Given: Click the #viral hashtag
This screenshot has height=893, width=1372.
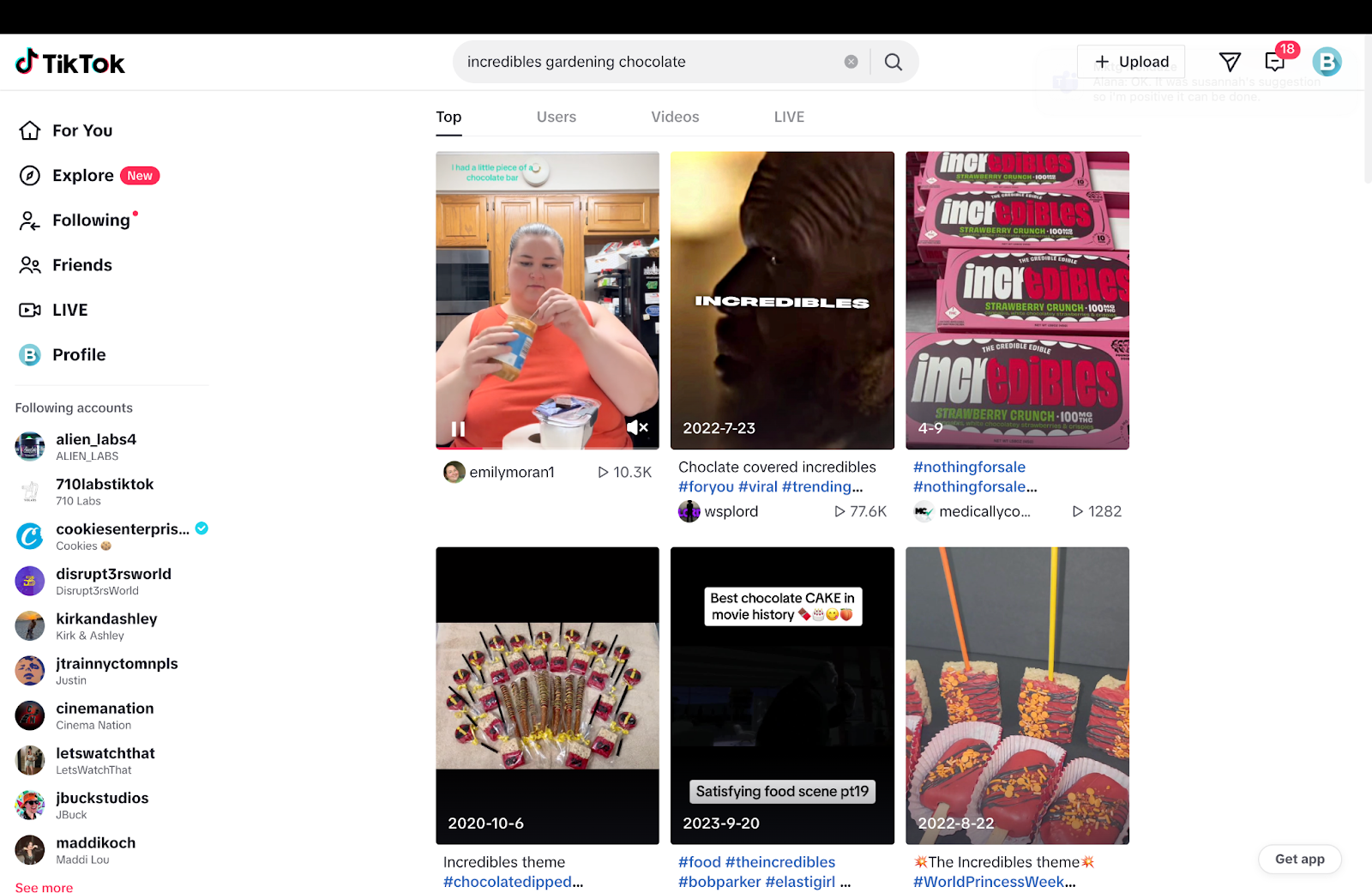Looking at the screenshot, I should [758, 486].
